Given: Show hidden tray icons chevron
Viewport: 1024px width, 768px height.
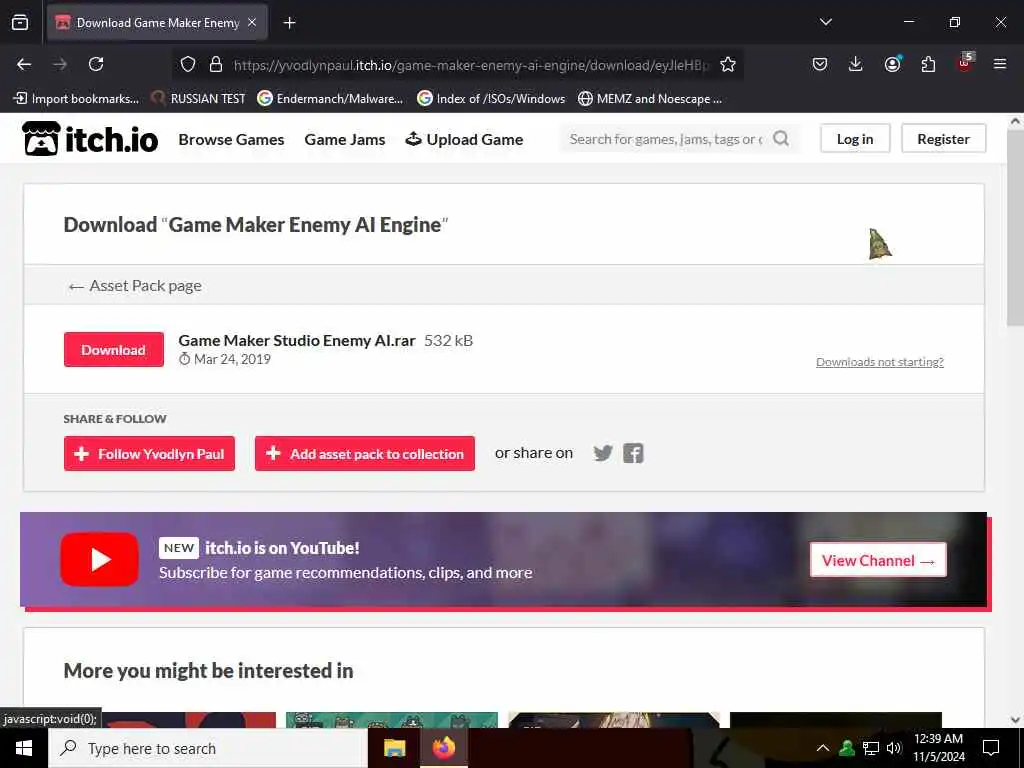Looking at the screenshot, I should point(823,748).
